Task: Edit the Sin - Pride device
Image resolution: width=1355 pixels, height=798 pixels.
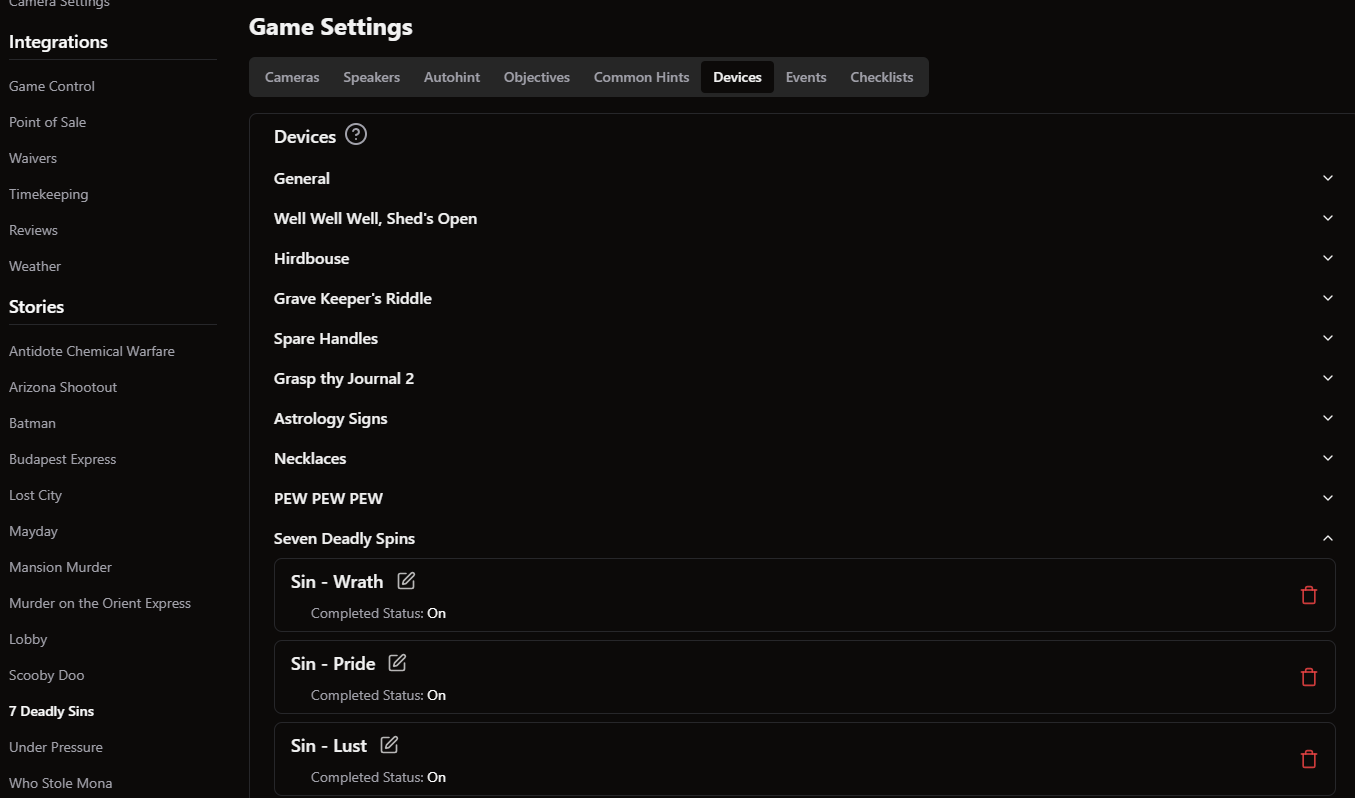Action: [398, 663]
